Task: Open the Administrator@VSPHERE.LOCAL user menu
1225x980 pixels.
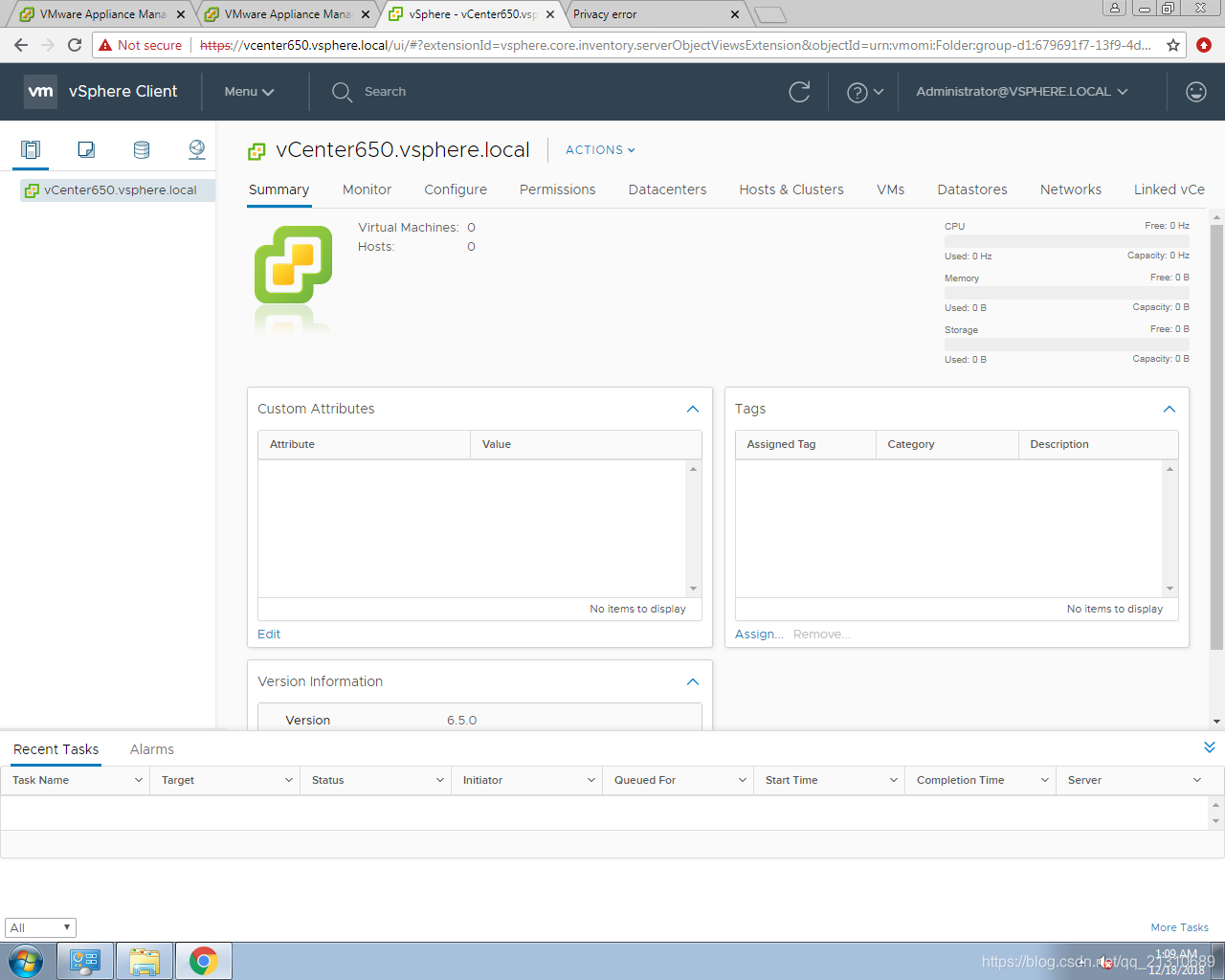Action: (x=1022, y=92)
